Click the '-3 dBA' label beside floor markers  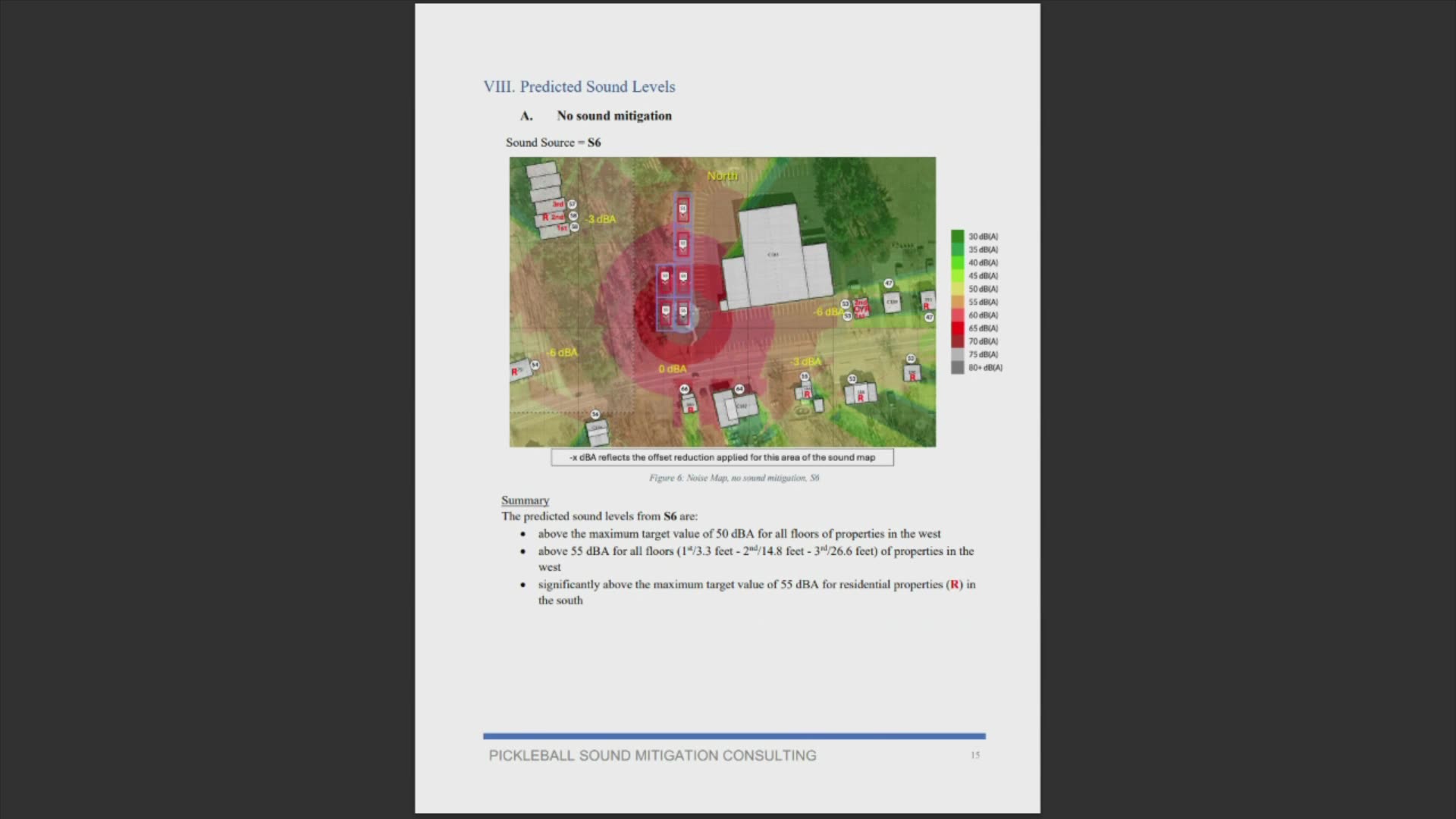(601, 219)
